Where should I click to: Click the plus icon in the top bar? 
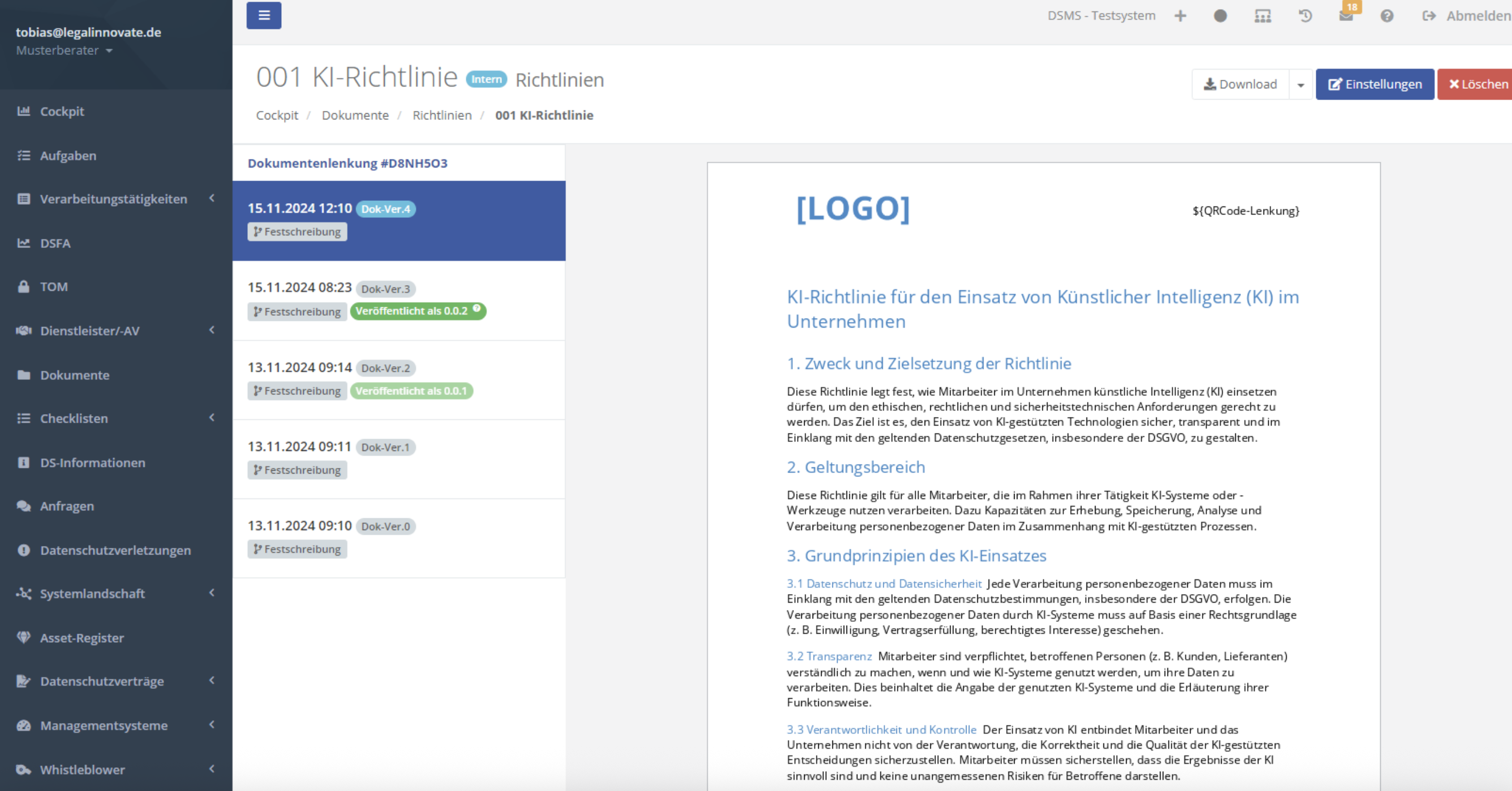(x=1180, y=16)
